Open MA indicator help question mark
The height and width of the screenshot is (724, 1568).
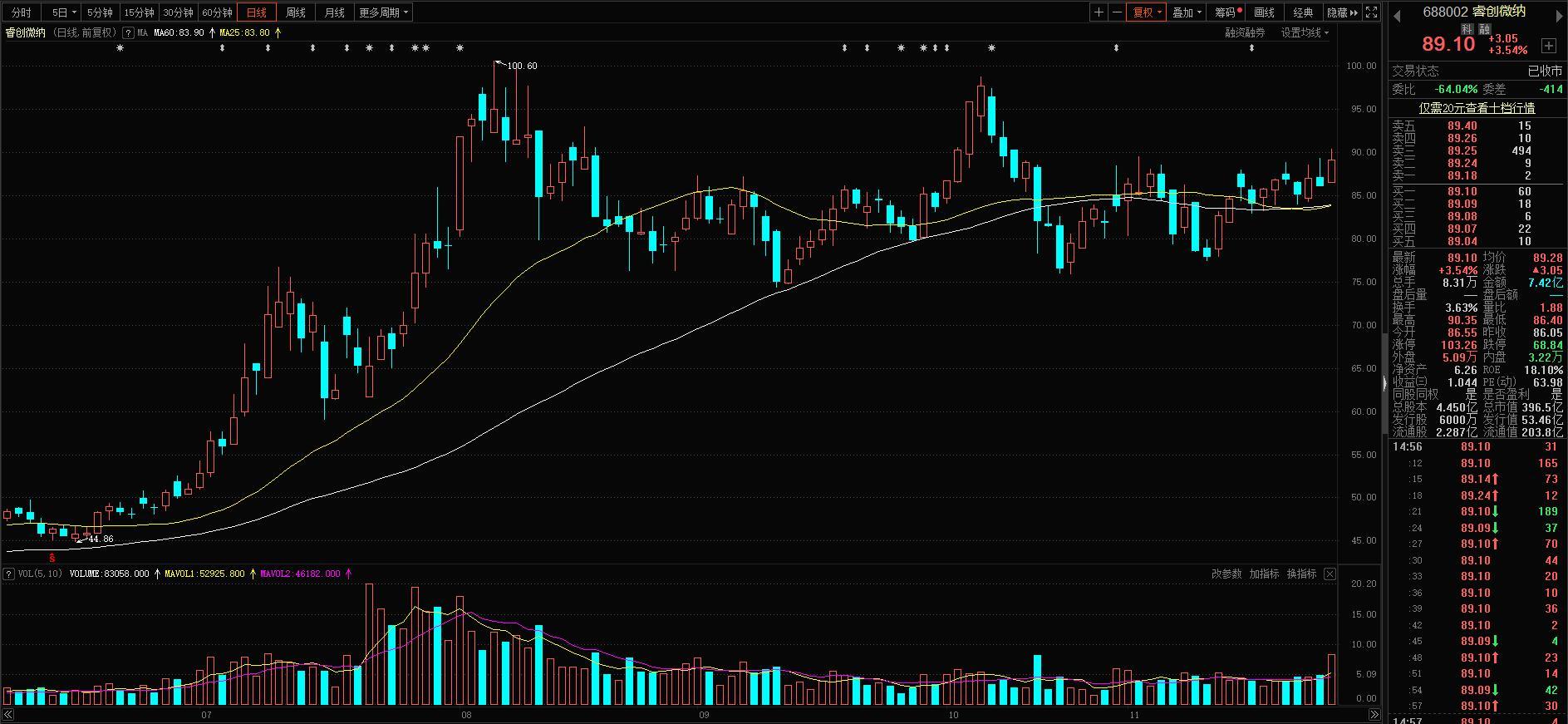click(x=128, y=32)
